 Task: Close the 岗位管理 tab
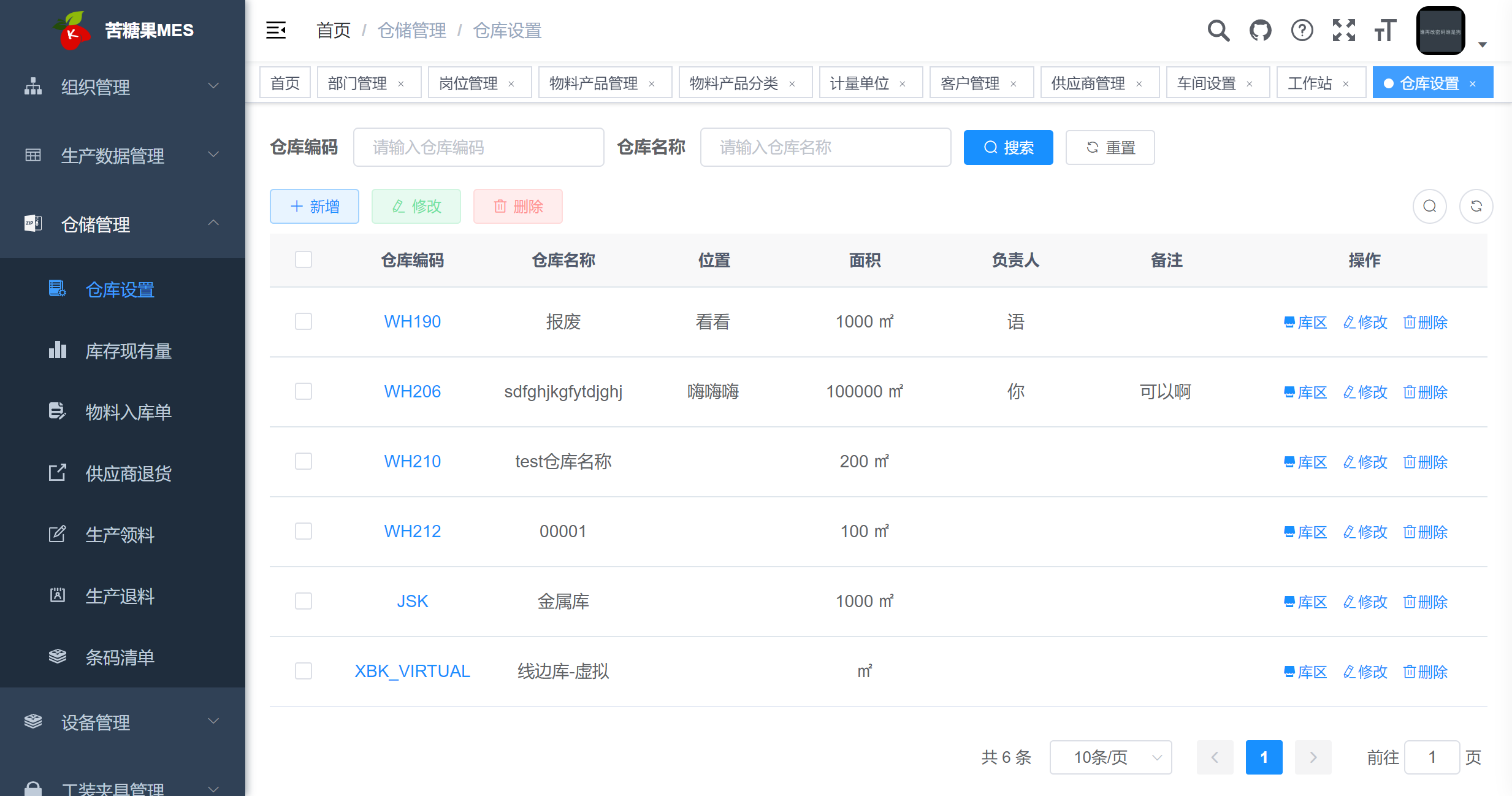click(511, 83)
